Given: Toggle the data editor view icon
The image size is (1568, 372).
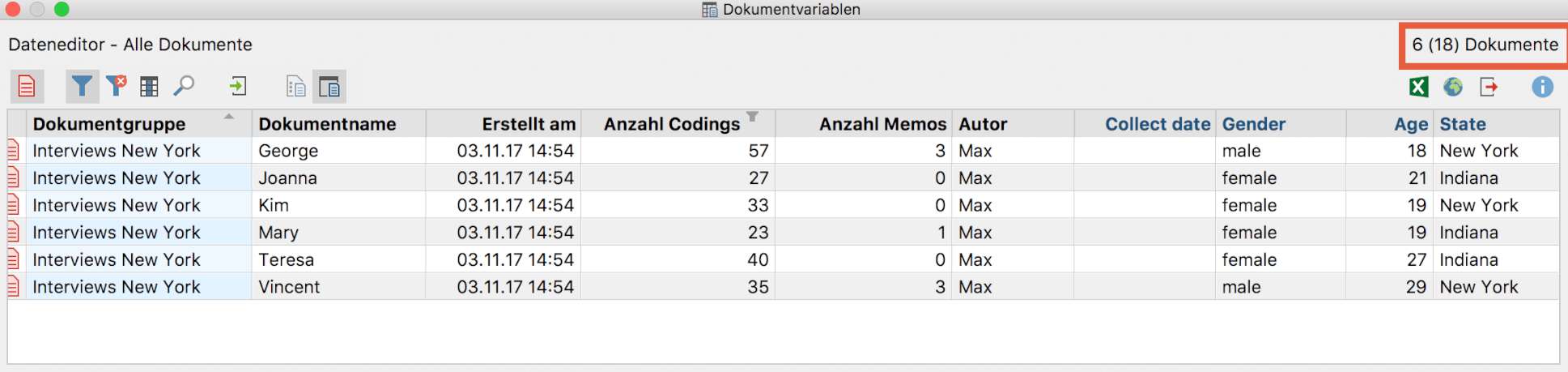Looking at the screenshot, I should click(329, 87).
